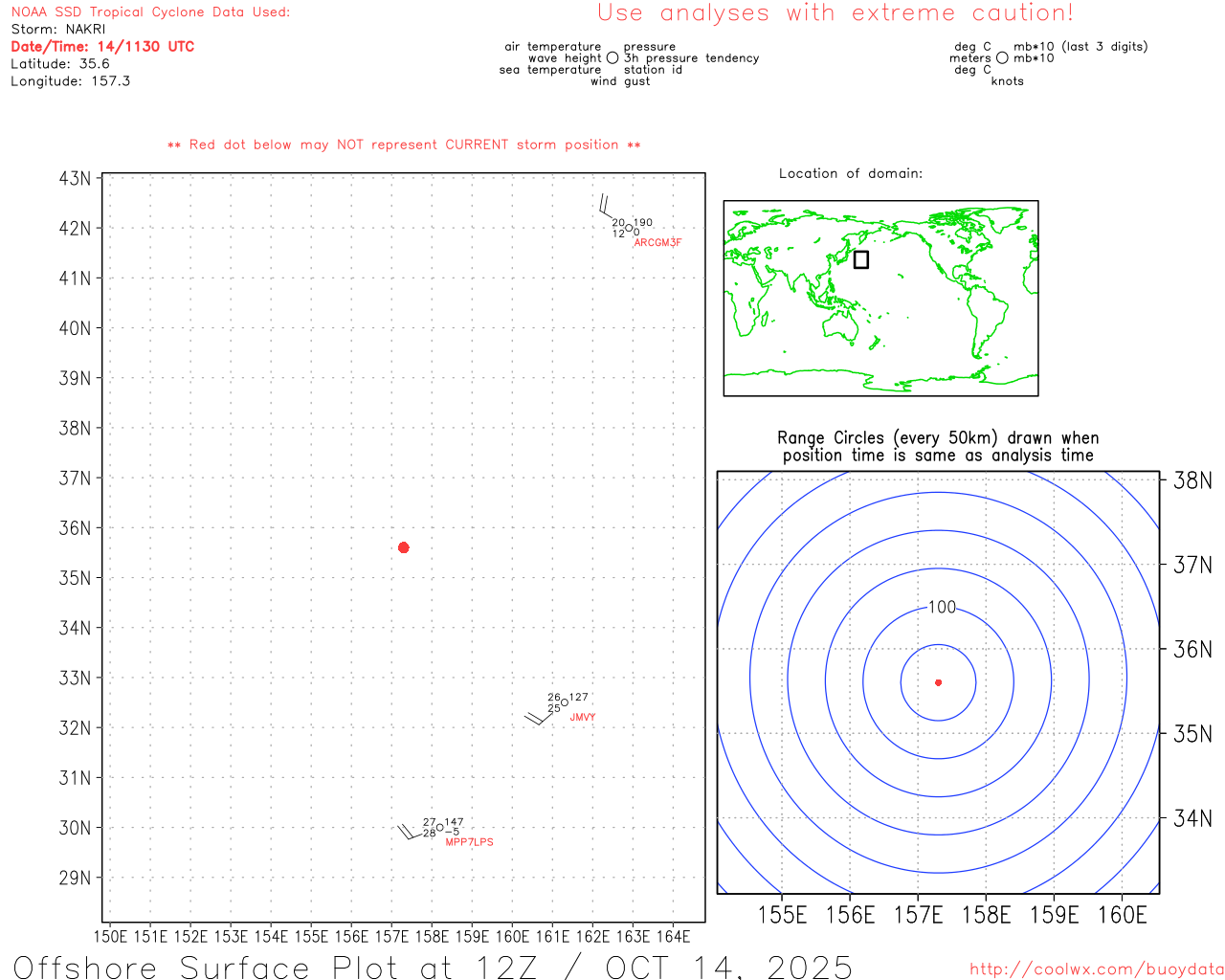Click the '3h pressure tendency' legend label
The image size is (1225, 980).
pyautogui.click(x=692, y=57)
